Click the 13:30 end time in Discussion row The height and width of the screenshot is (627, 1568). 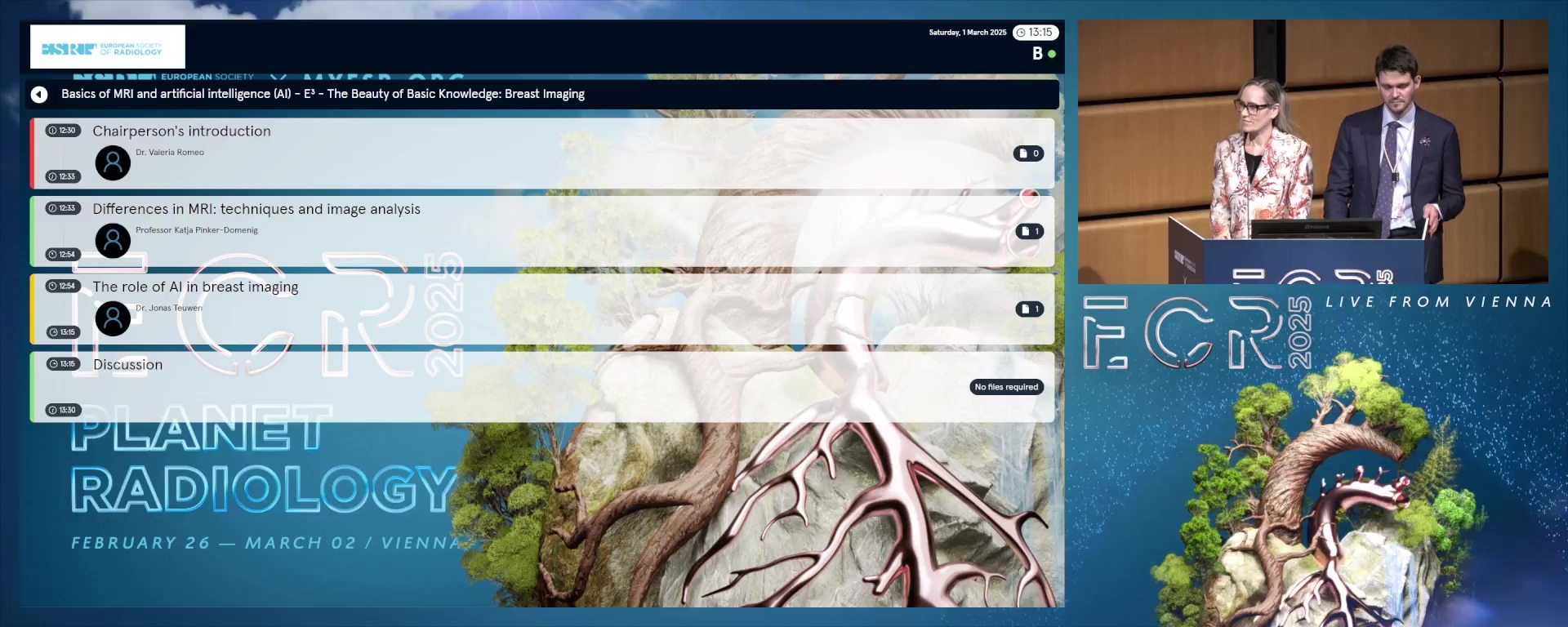point(63,411)
